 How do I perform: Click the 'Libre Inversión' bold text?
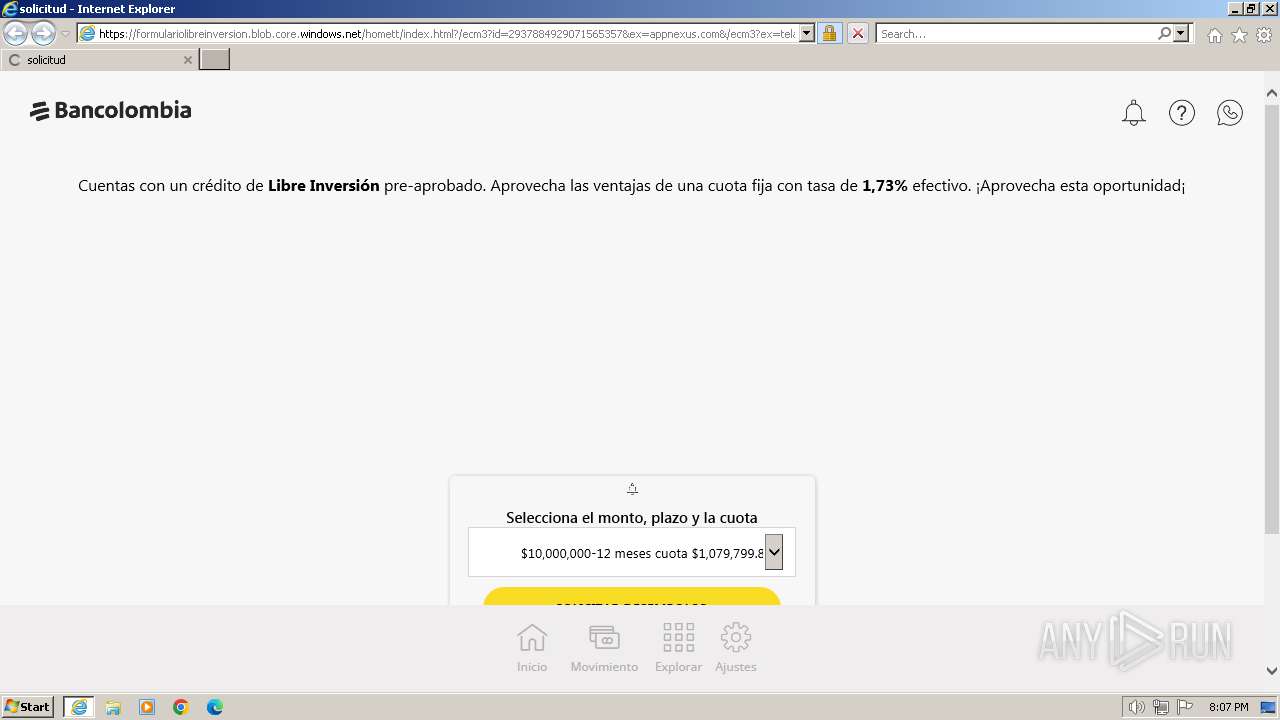324,186
